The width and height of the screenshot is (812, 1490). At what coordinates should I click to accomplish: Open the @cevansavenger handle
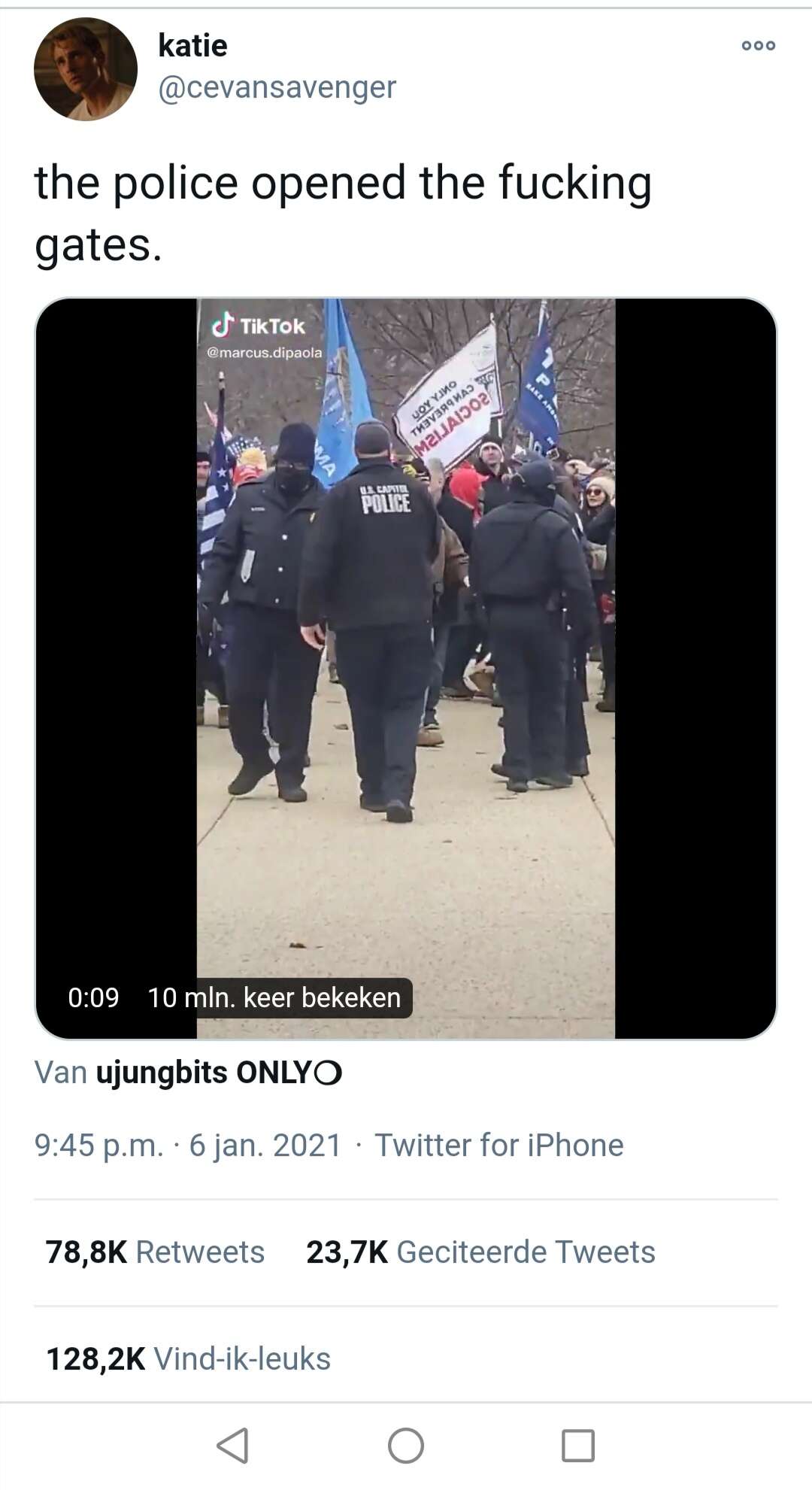click(x=277, y=87)
